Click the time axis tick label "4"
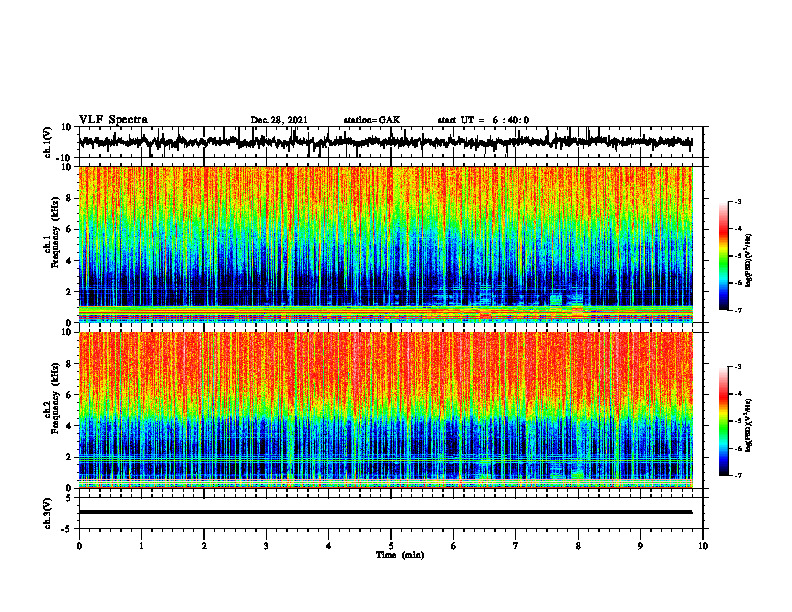792x612 pixels. (x=329, y=546)
